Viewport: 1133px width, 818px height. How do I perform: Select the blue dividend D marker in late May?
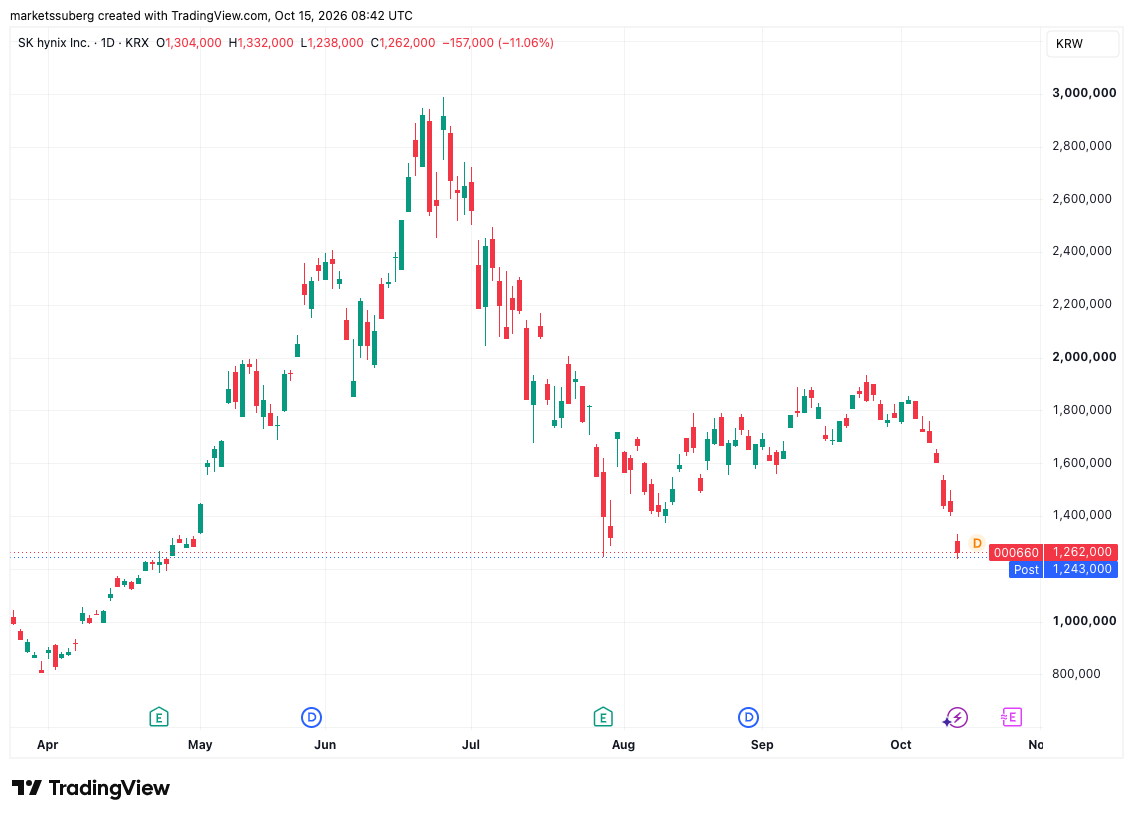(x=311, y=718)
